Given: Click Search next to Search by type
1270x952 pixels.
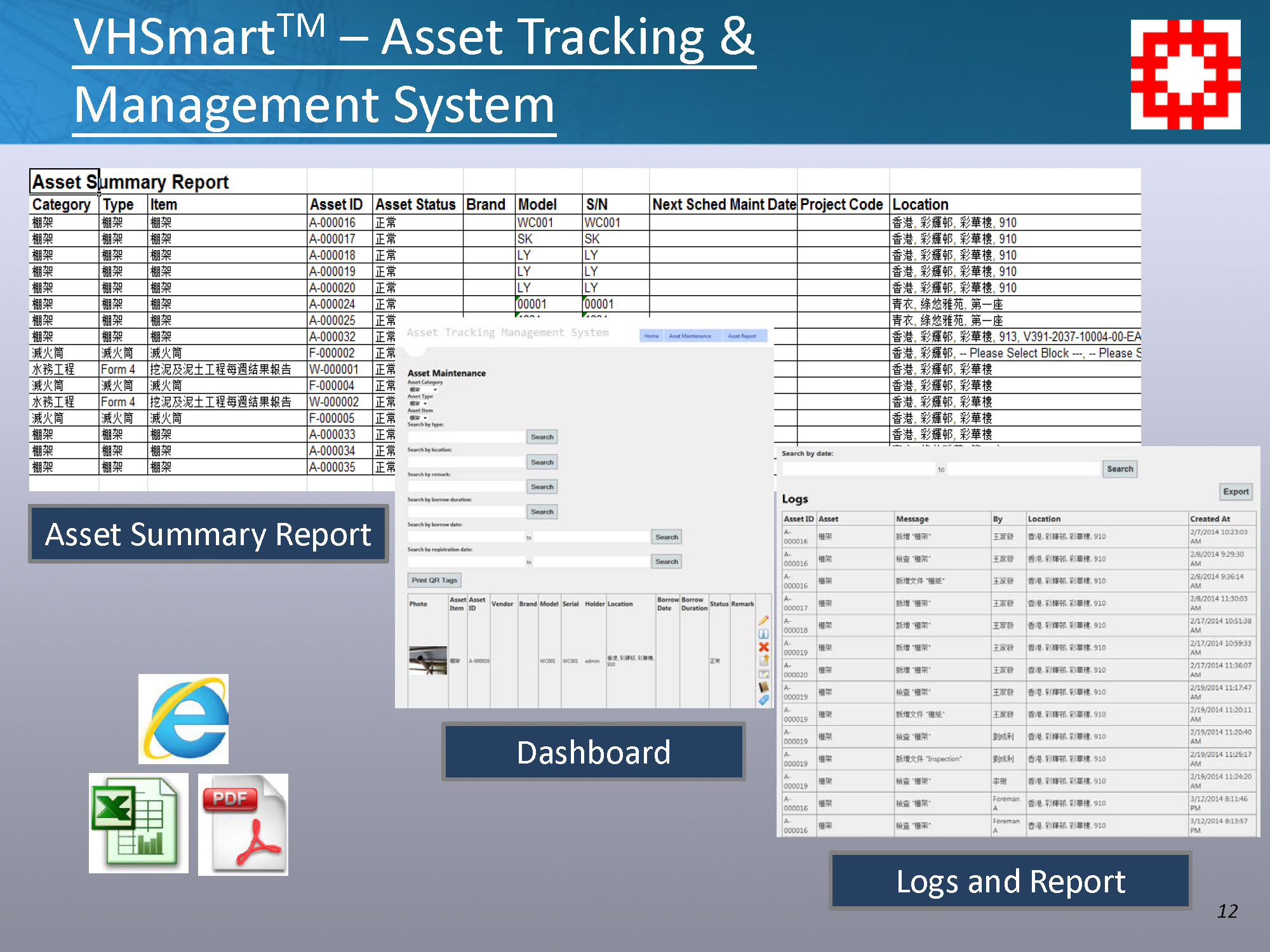Looking at the screenshot, I should pos(542,437).
